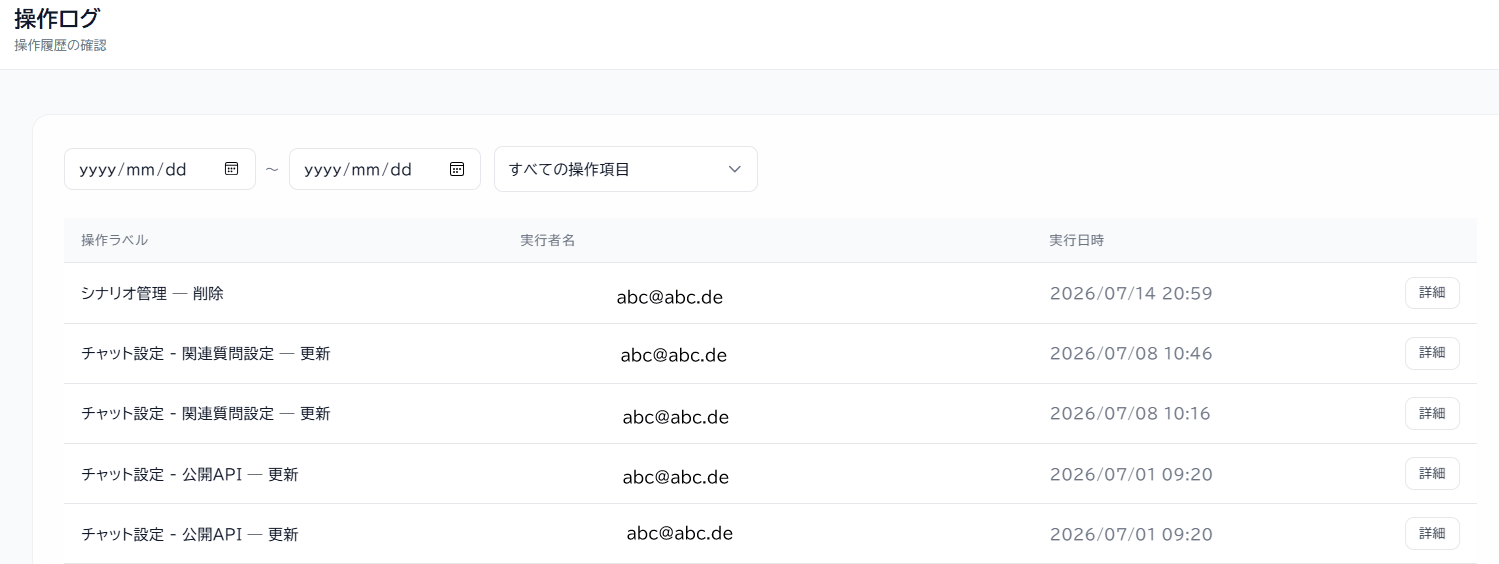Click abc@abc.de in the 10:16 row
The height and width of the screenshot is (564, 1499).
(x=676, y=417)
